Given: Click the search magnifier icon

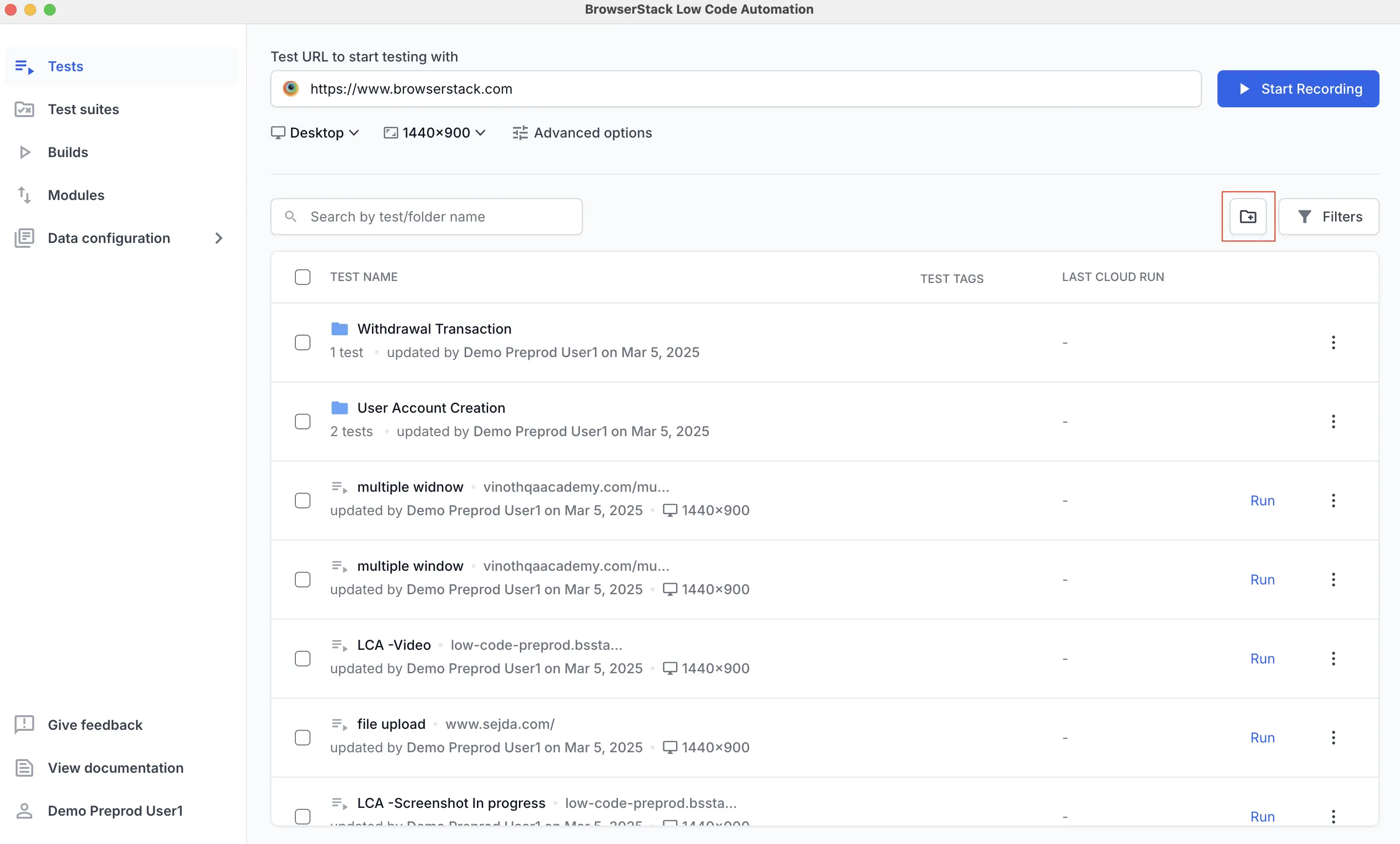Looking at the screenshot, I should click(x=291, y=217).
